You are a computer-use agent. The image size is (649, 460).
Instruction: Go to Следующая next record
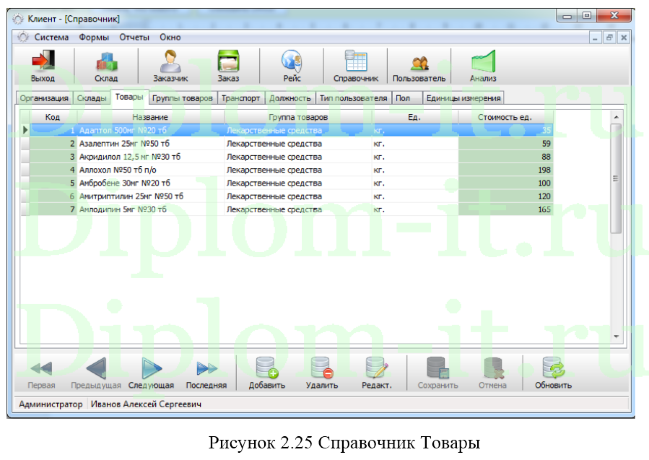[151, 372]
